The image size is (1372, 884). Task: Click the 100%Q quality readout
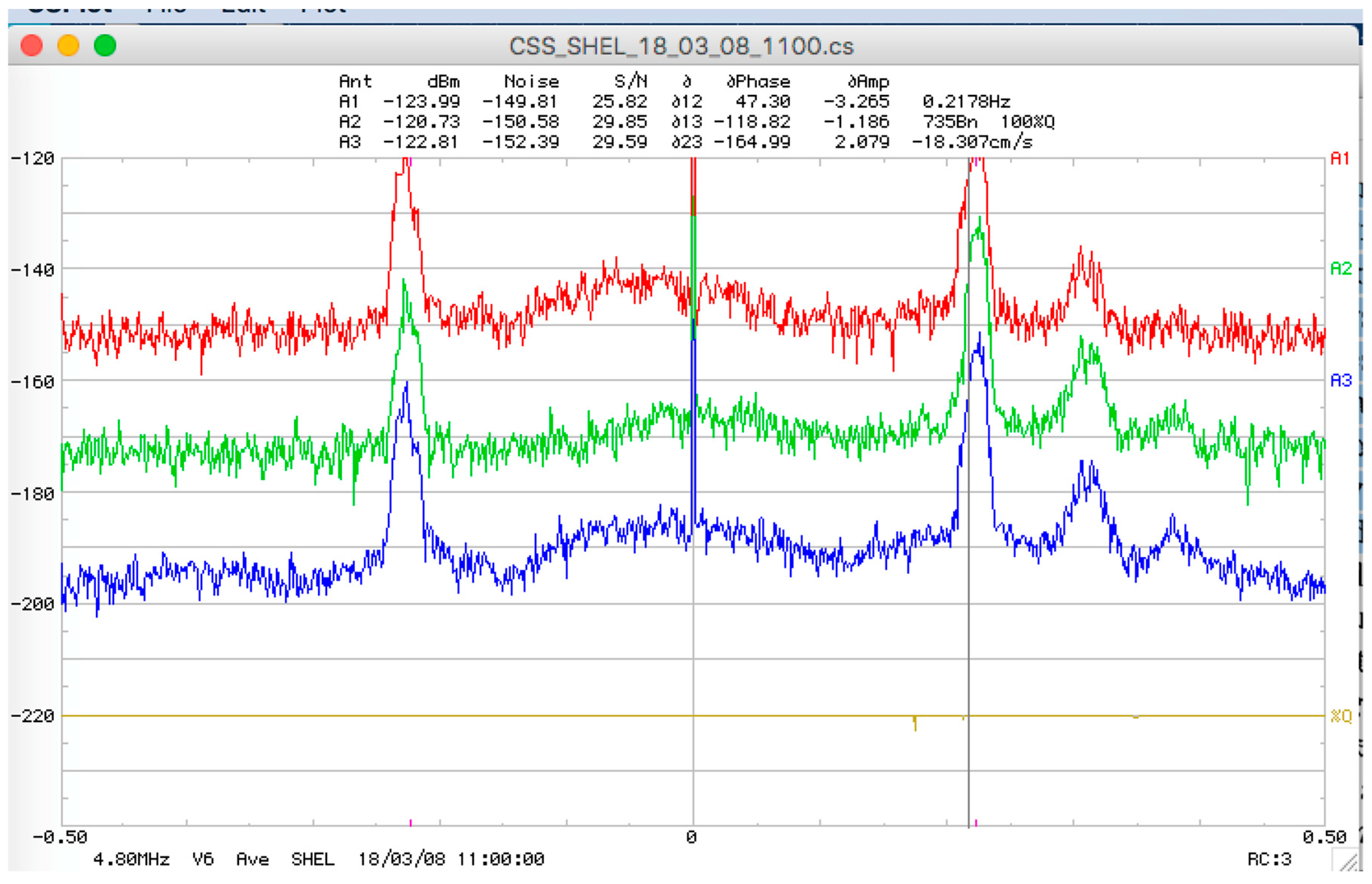pyautogui.click(x=1027, y=122)
